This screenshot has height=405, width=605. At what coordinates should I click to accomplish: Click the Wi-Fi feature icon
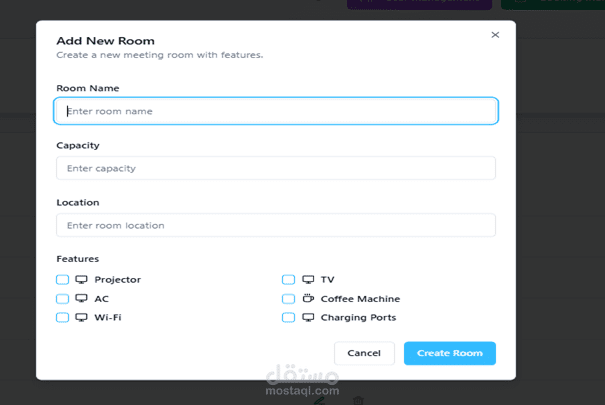[82, 317]
